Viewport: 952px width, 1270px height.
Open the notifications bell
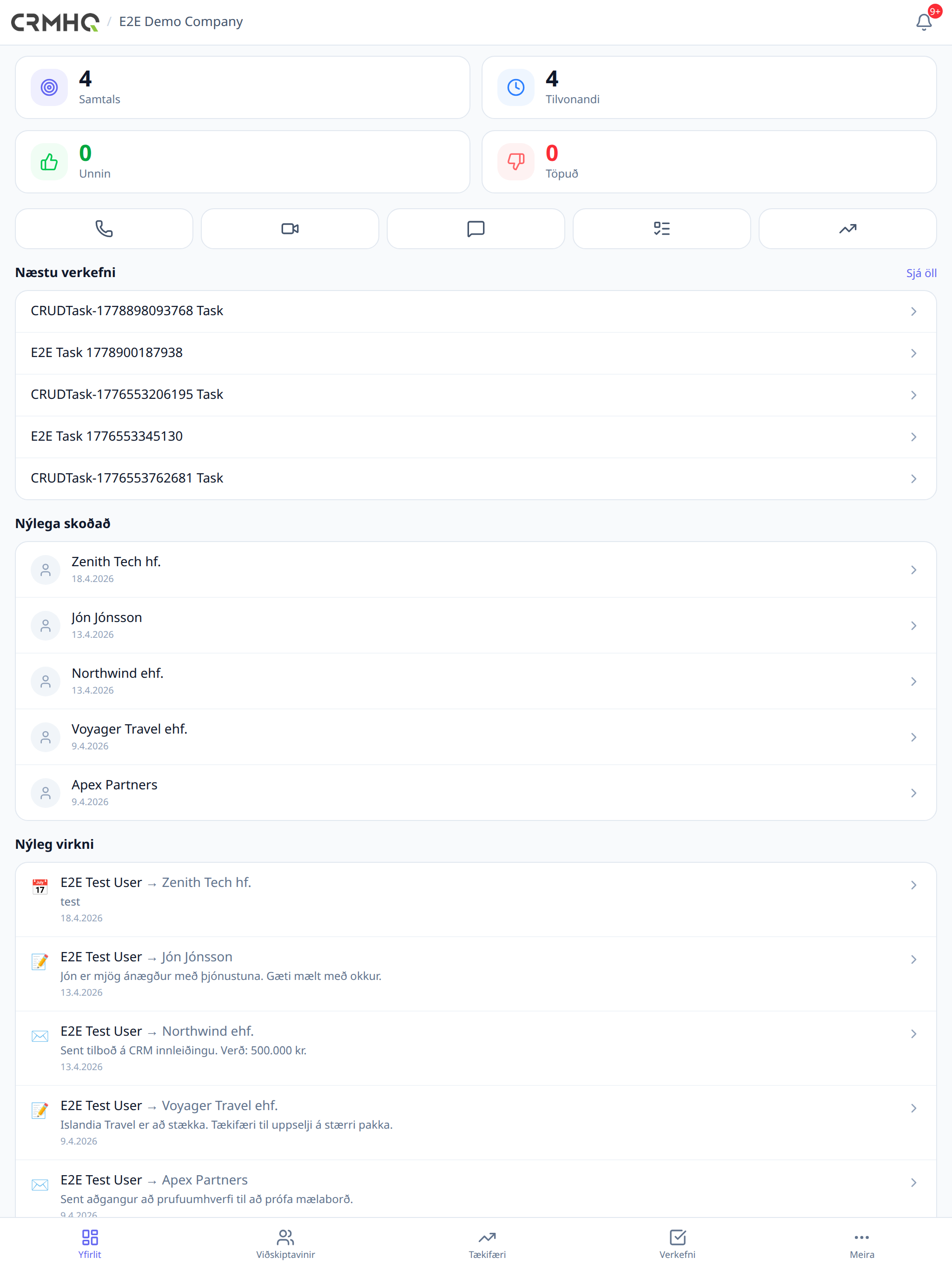[x=923, y=22]
